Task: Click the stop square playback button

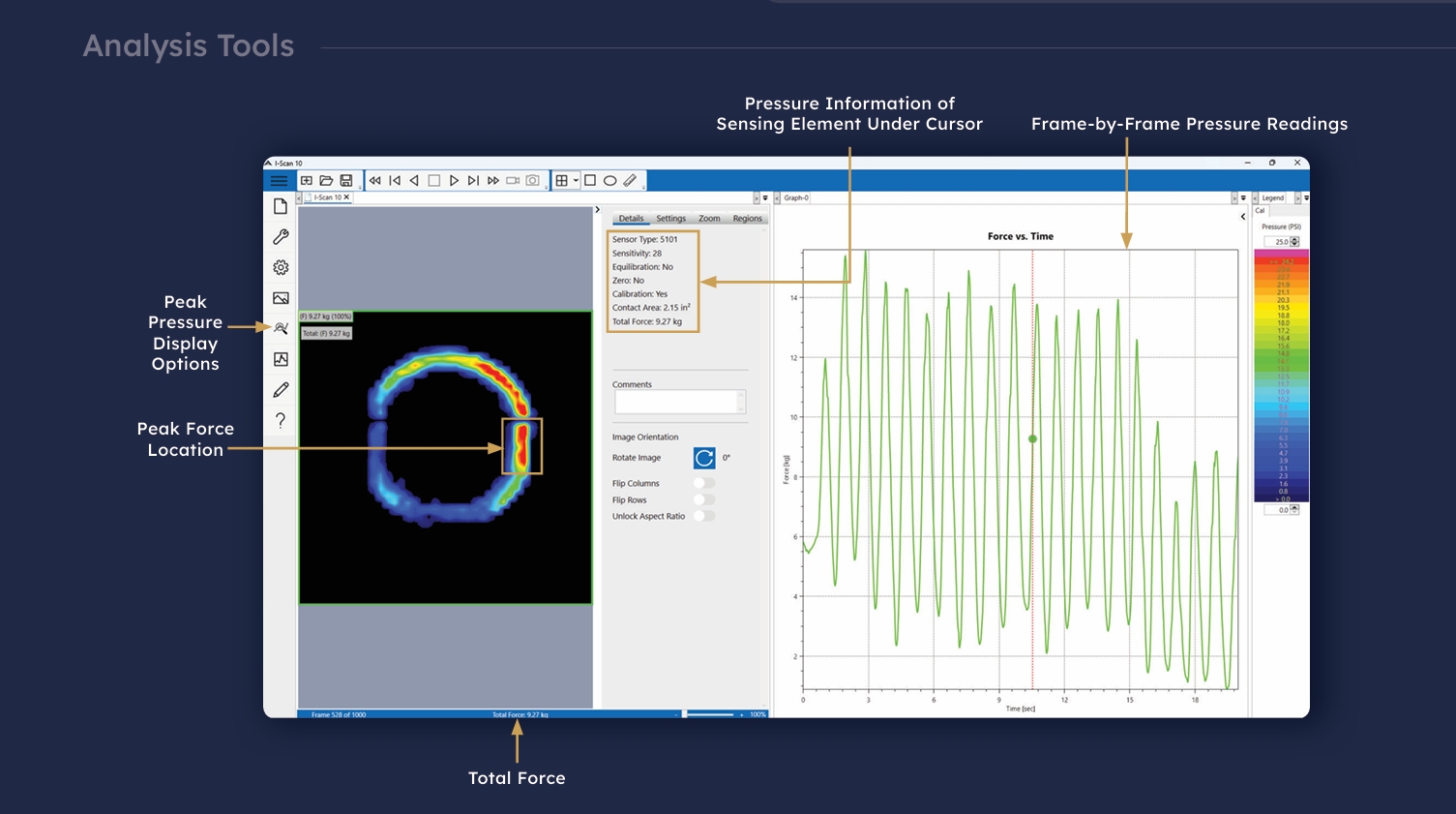Action: pyautogui.click(x=434, y=181)
